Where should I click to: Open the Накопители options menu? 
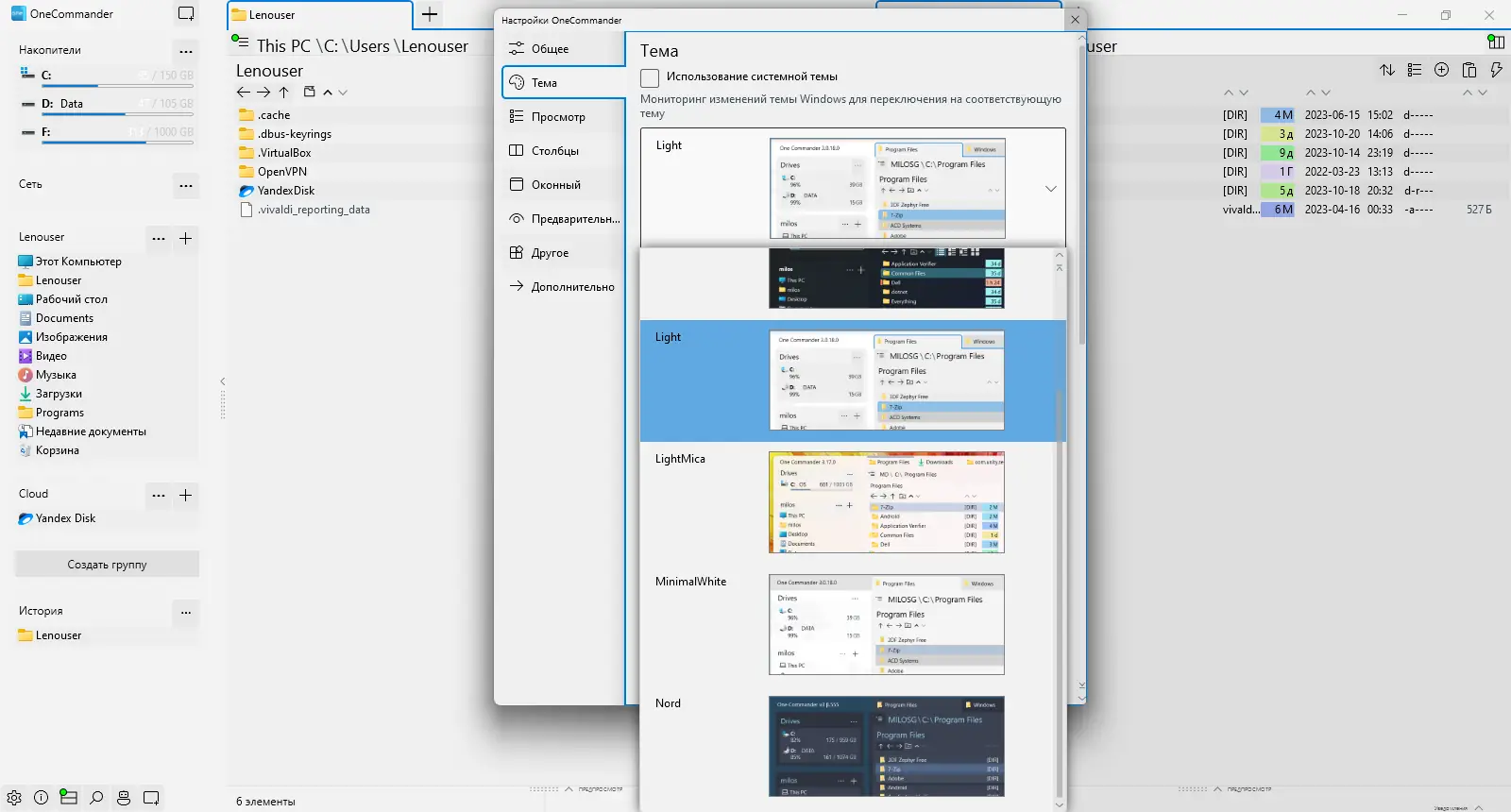point(186,51)
